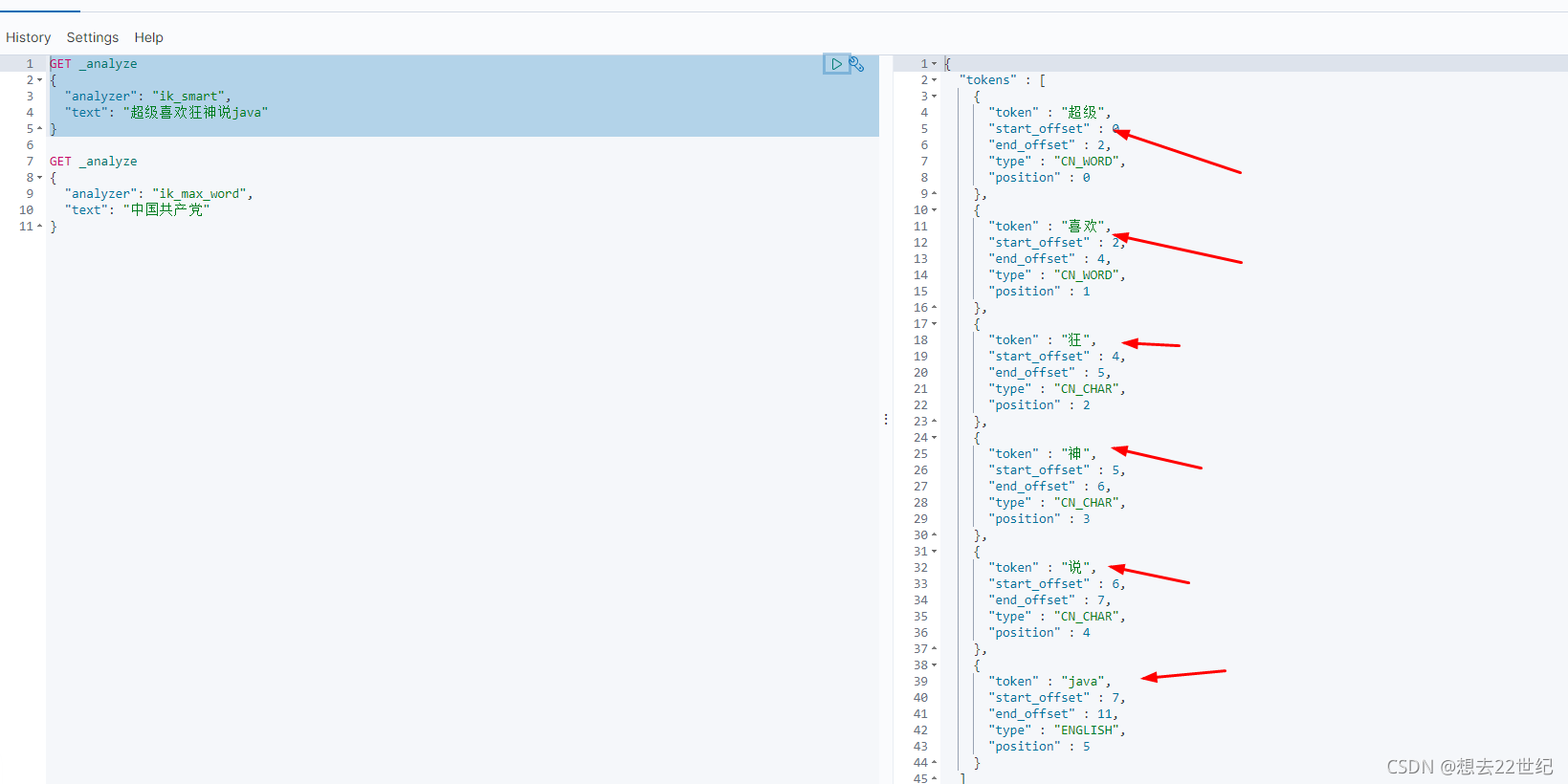Image resolution: width=1568 pixels, height=784 pixels.
Task: Toggle the fold marker at request line 11
Action: (39, 227)
